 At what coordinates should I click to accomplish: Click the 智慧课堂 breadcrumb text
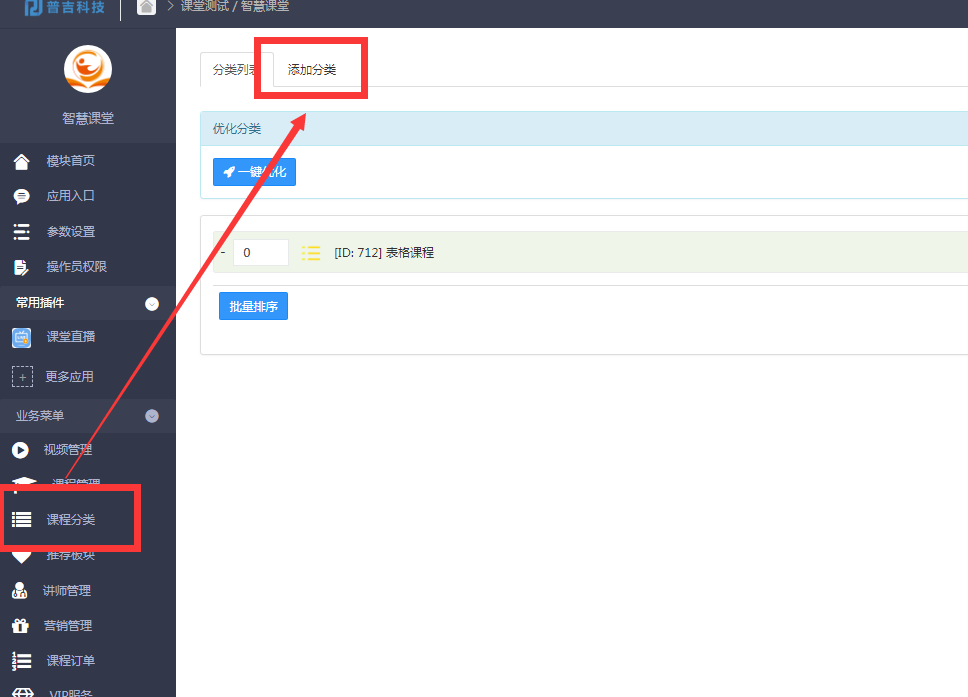tap(264, 7)
